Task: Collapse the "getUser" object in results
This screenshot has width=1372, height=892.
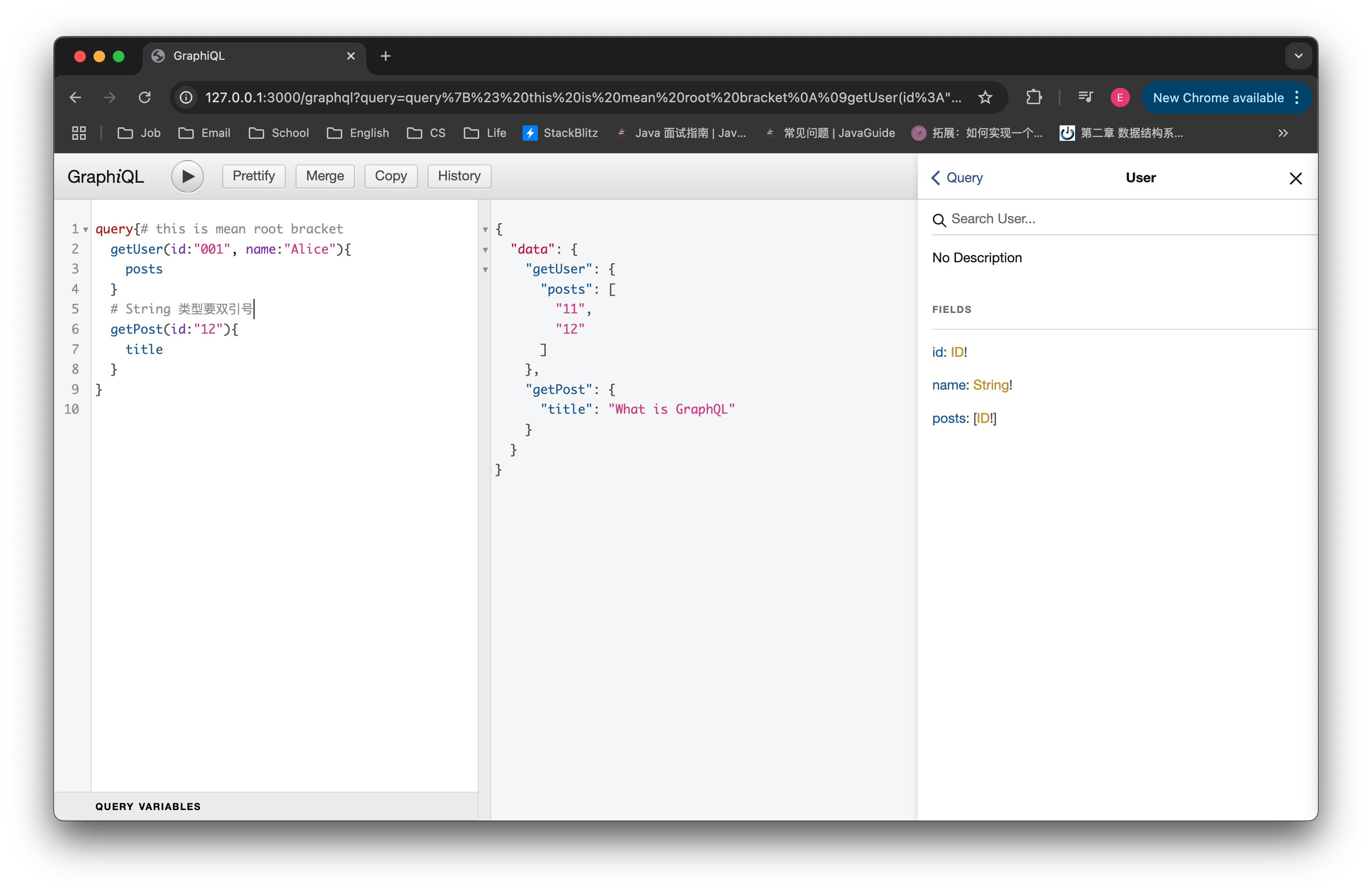Action: 485,270
